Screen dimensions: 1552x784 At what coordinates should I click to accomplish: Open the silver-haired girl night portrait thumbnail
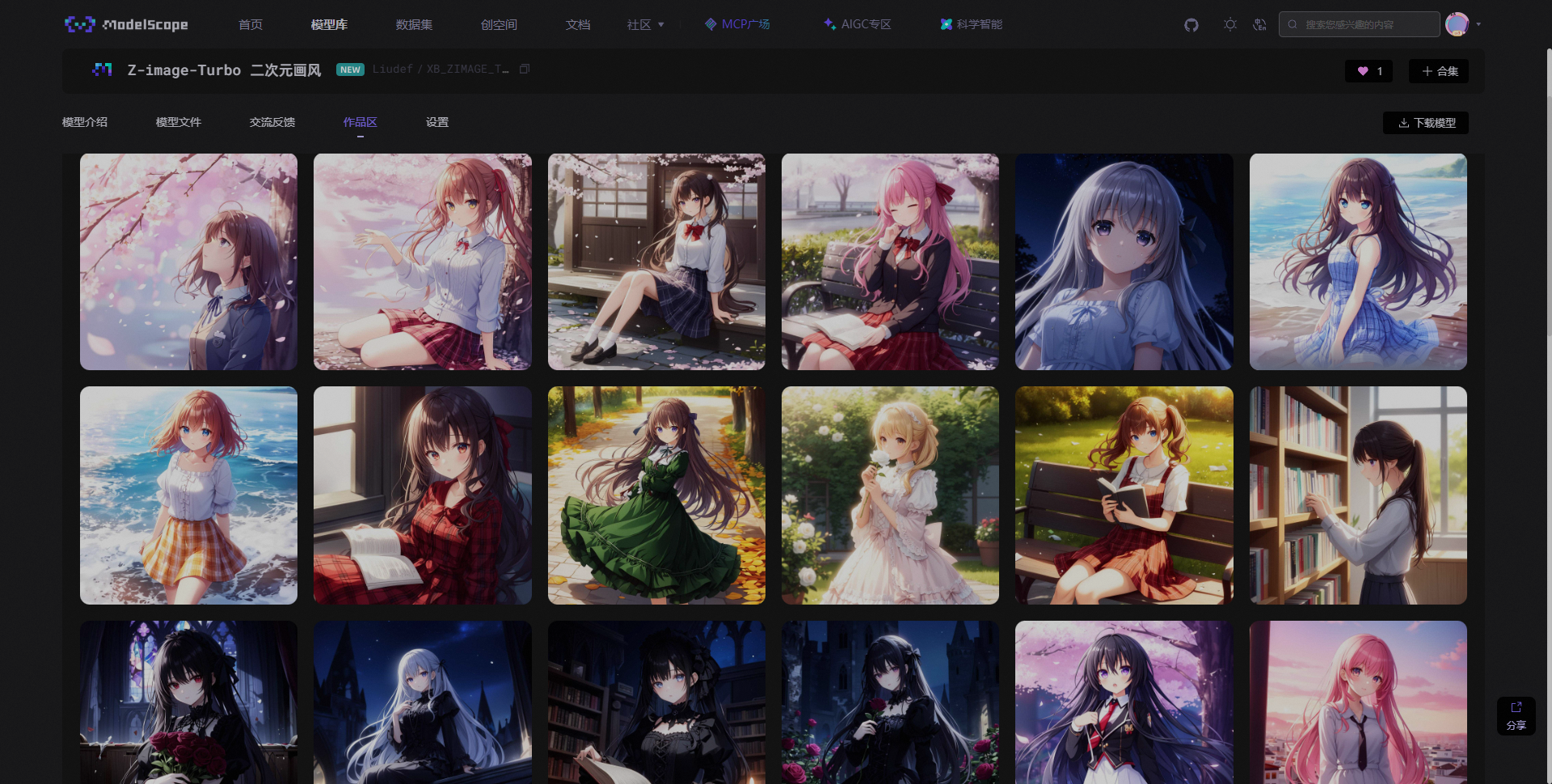(x=1124, y=262)
